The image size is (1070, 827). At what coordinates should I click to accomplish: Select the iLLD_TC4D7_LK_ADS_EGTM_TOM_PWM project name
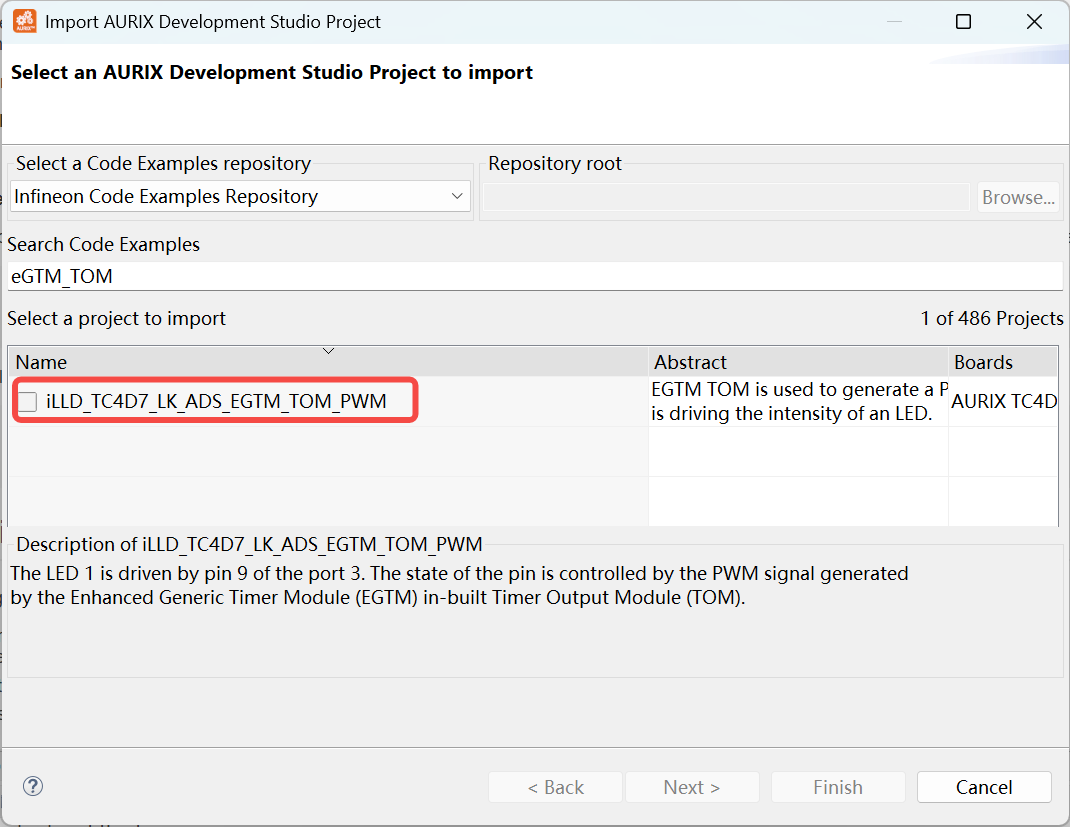click(216, 402)
